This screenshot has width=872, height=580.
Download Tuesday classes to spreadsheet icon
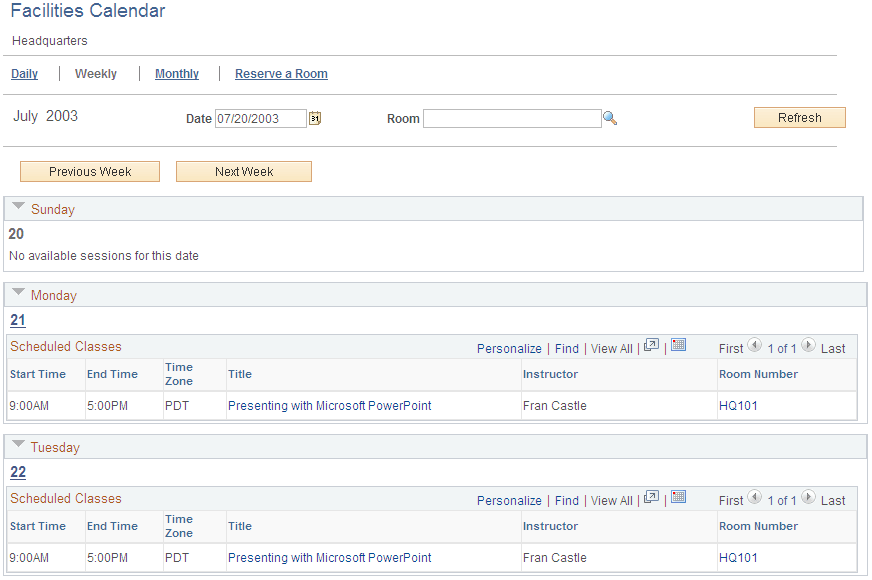point(678,497)
